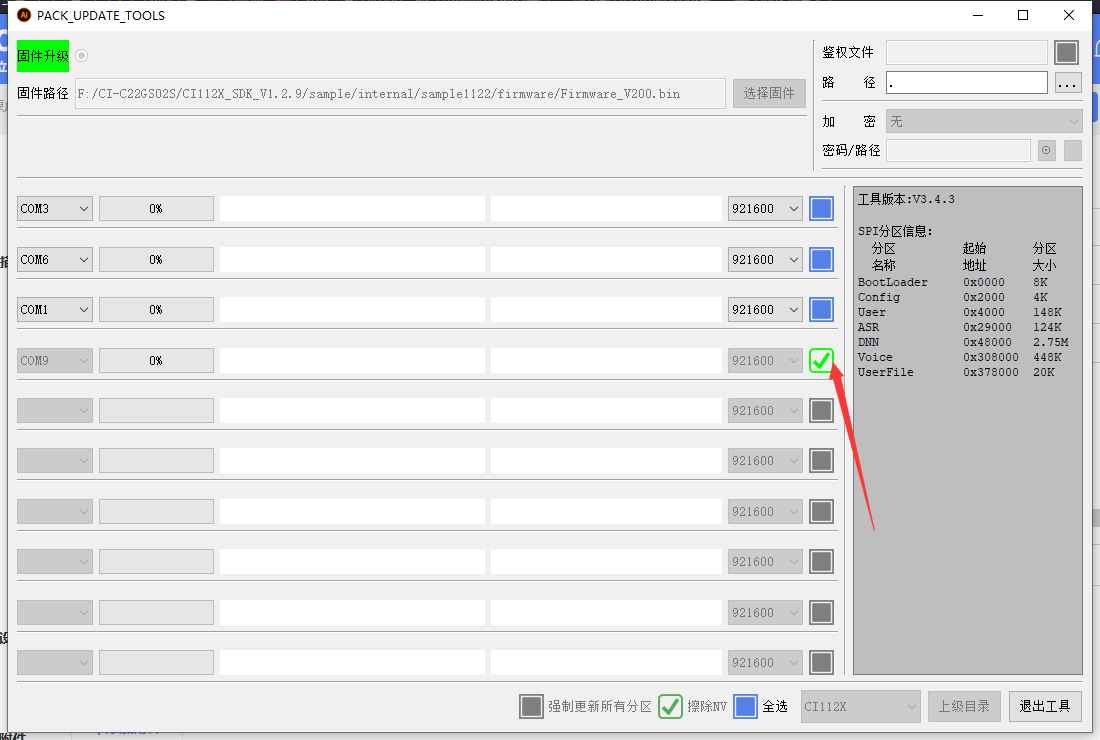1100x740 pixels.
Task: Click the COM9 progress bar showing 0%
Action: (156, 361)
